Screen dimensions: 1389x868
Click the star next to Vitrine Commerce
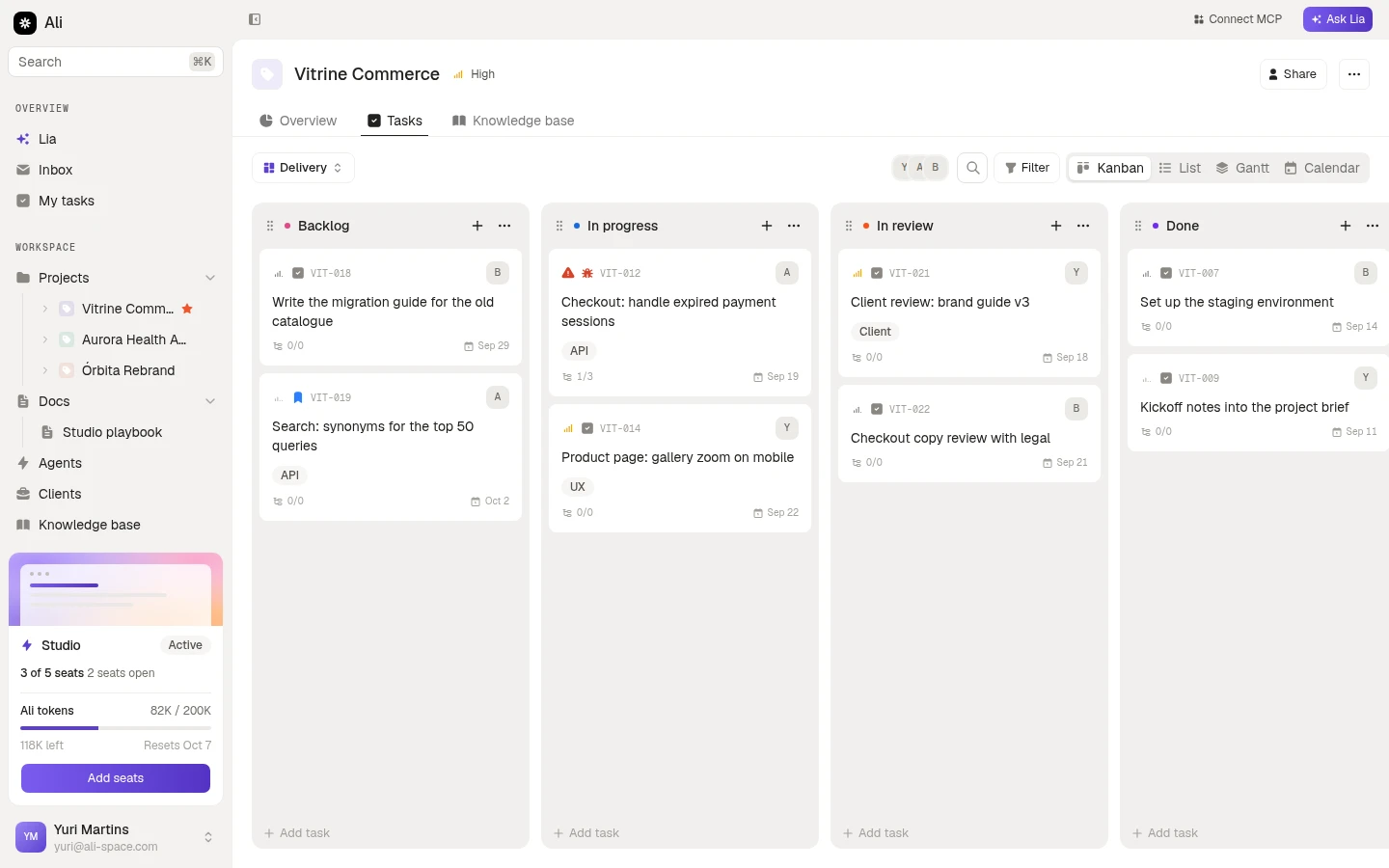coord(188,309)
